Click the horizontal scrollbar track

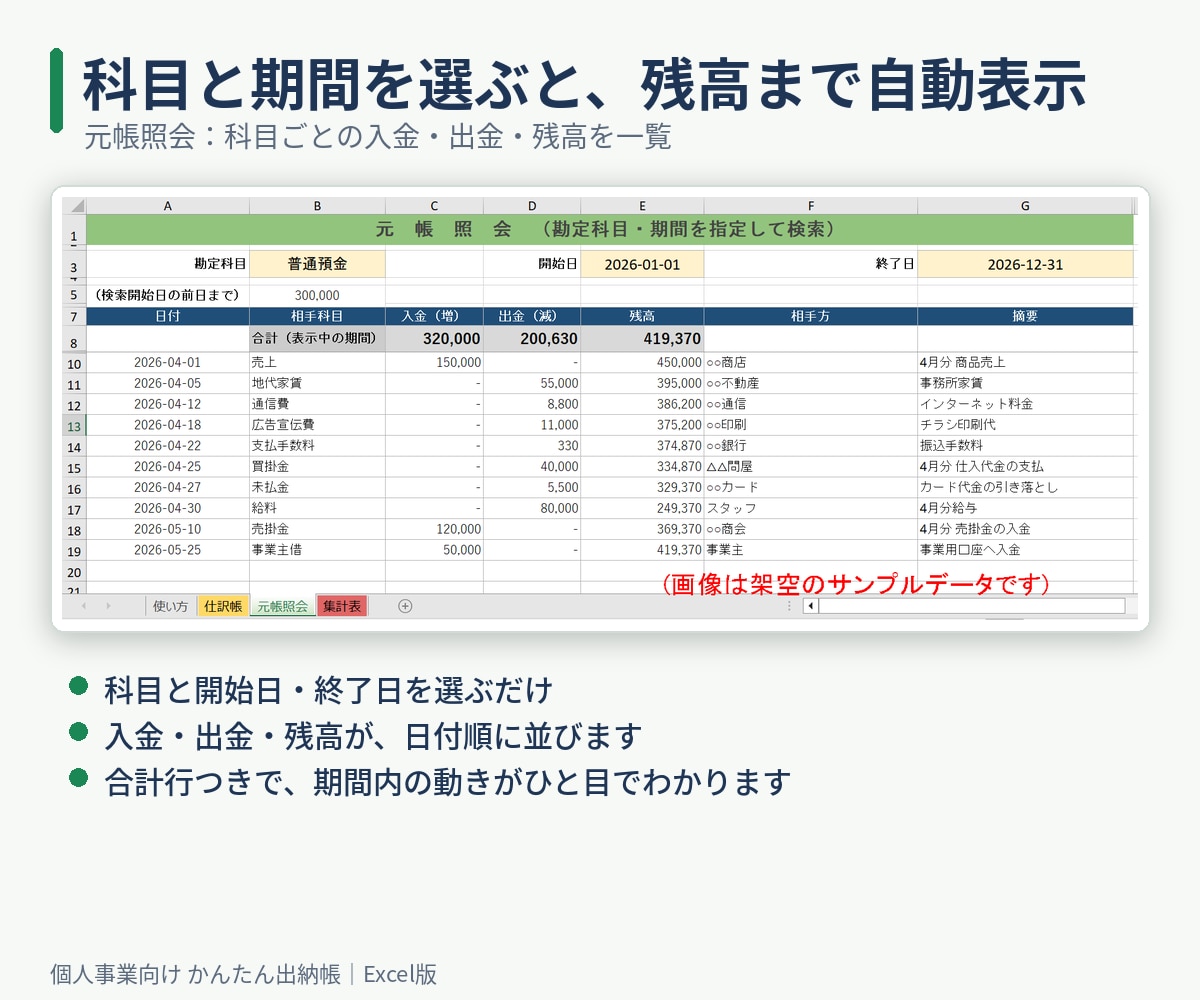(971, 606)
